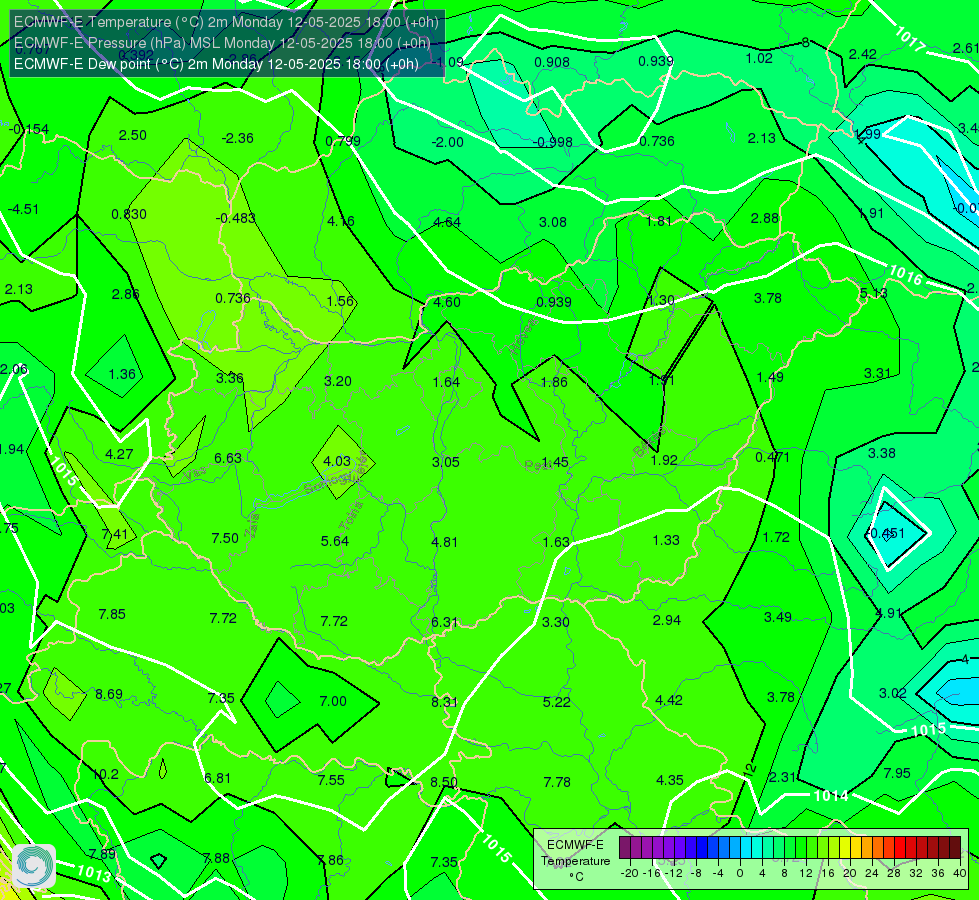Image resolution: width=979 pixels, height=900 pixels.
Task: Click the 0.830 dew point value
Action: tap(129, 215)
